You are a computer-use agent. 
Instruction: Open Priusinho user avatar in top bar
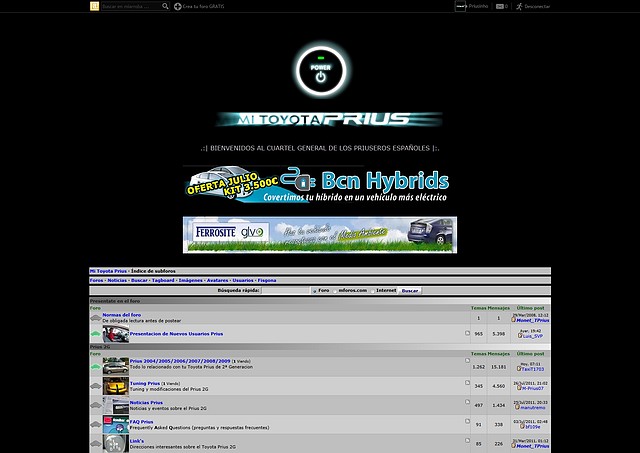tap(460, 6)
